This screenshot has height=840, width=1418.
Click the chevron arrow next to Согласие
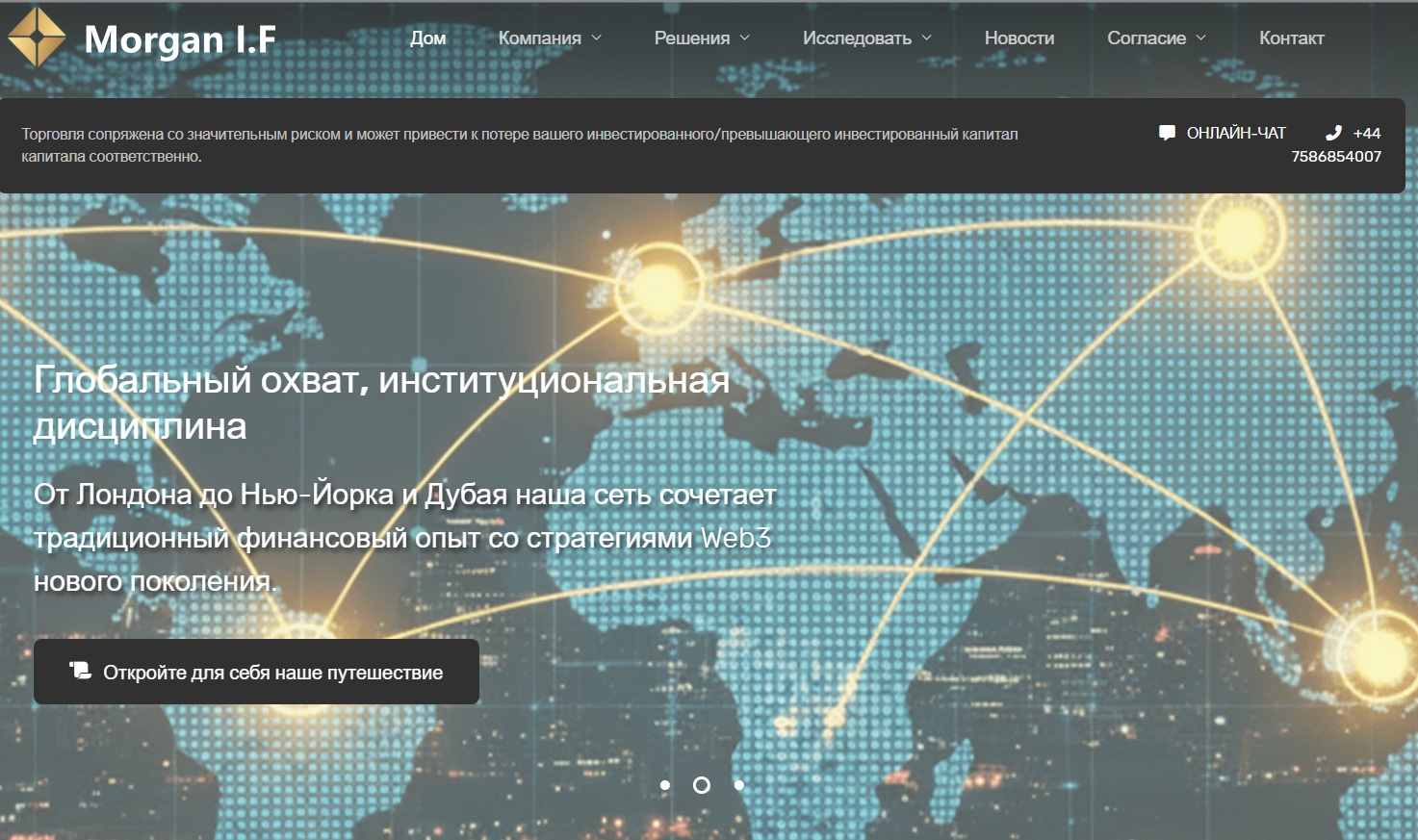click(x=1200, y=38)
